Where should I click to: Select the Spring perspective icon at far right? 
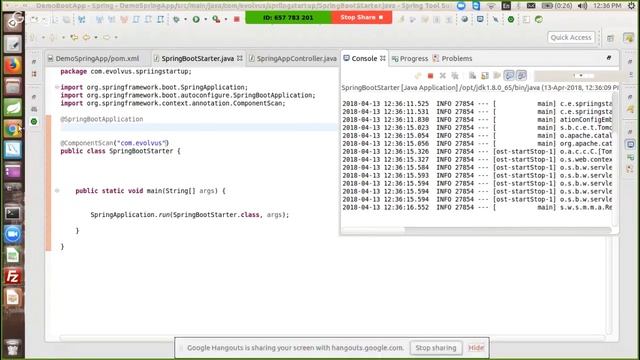[629, 38]
